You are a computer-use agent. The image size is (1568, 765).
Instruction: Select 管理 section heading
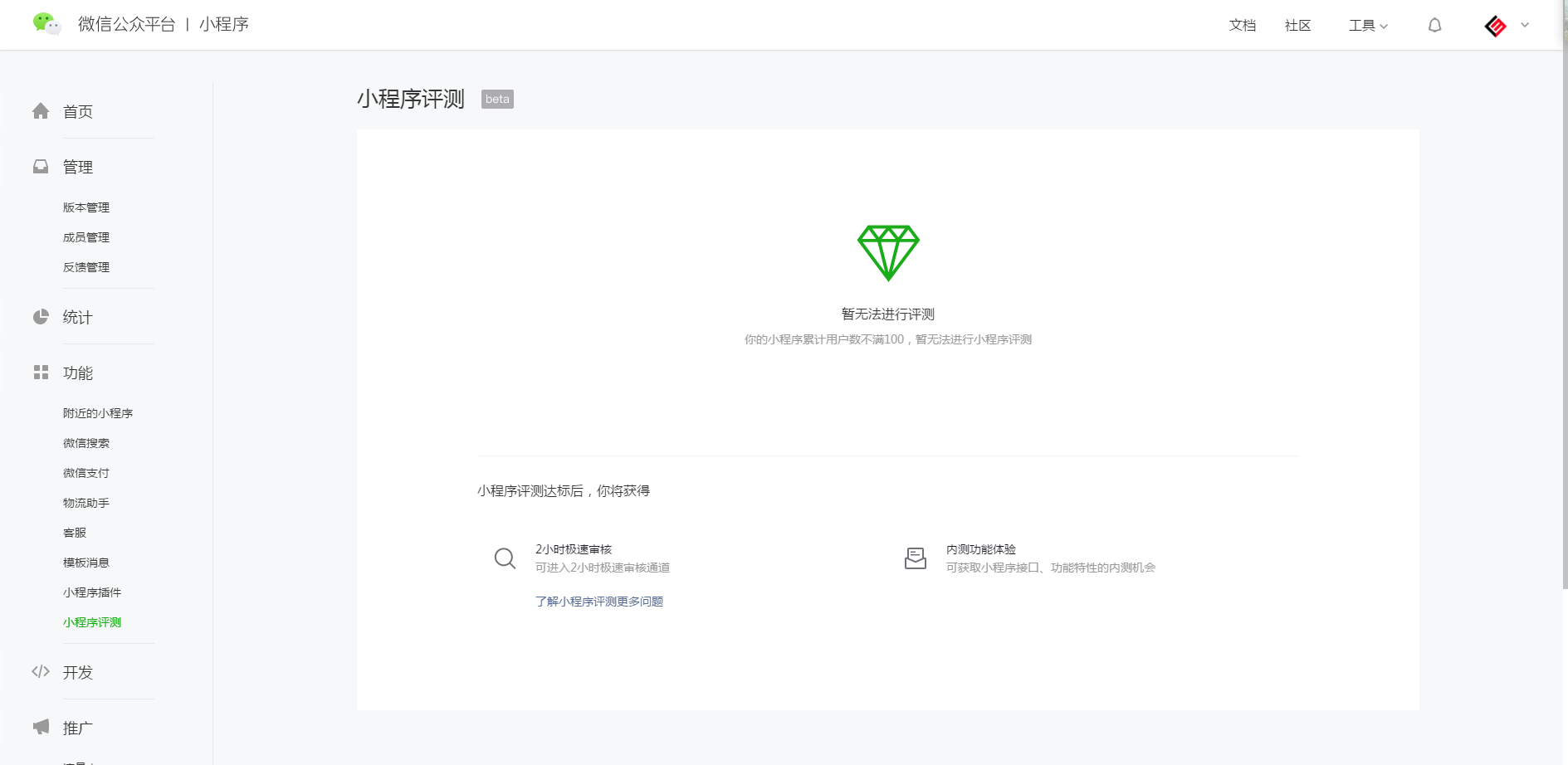[x=78, y=167]
